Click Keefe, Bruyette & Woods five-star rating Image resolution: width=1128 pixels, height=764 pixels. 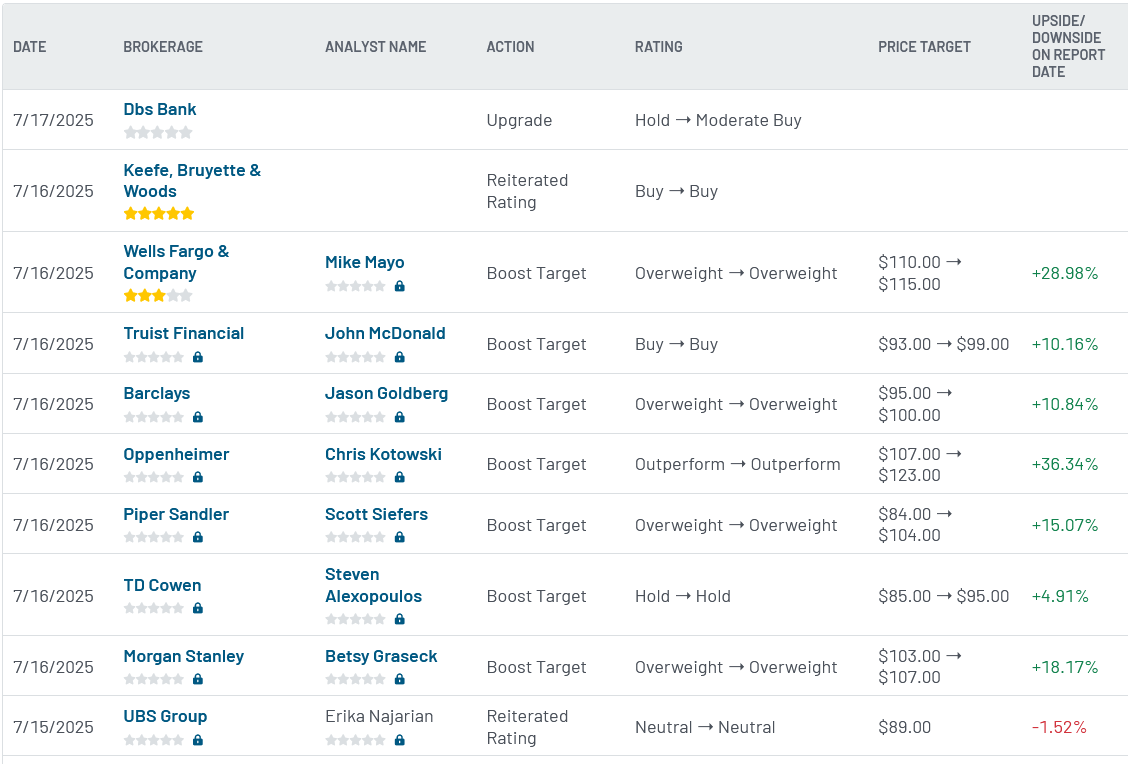pos(159,214)
